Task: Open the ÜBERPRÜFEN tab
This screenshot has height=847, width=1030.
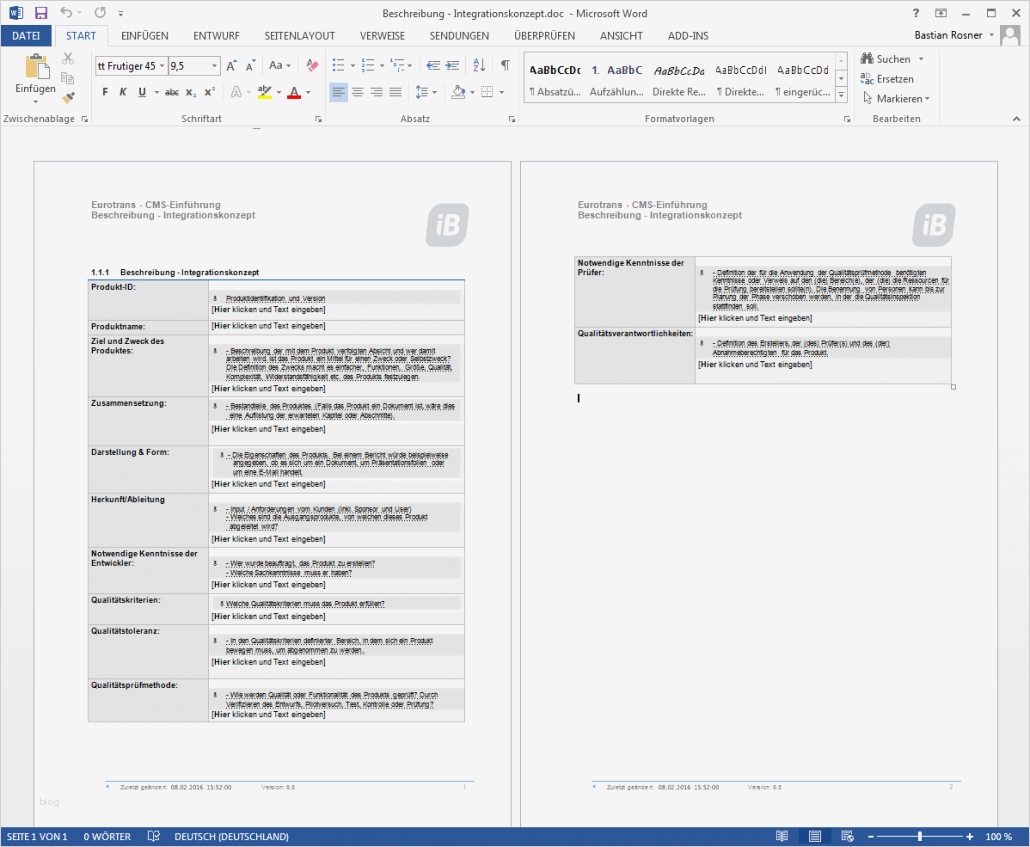Action: pos(544,36)
